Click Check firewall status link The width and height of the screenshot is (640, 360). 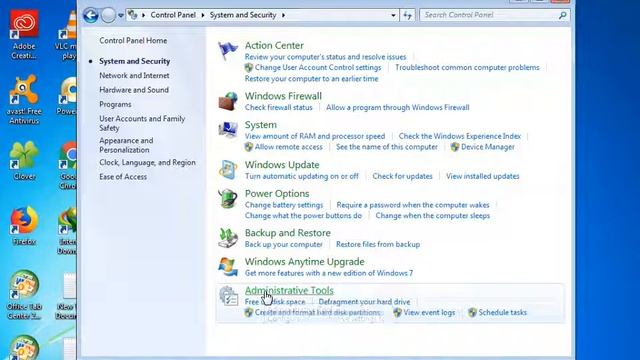click(278, 107)
